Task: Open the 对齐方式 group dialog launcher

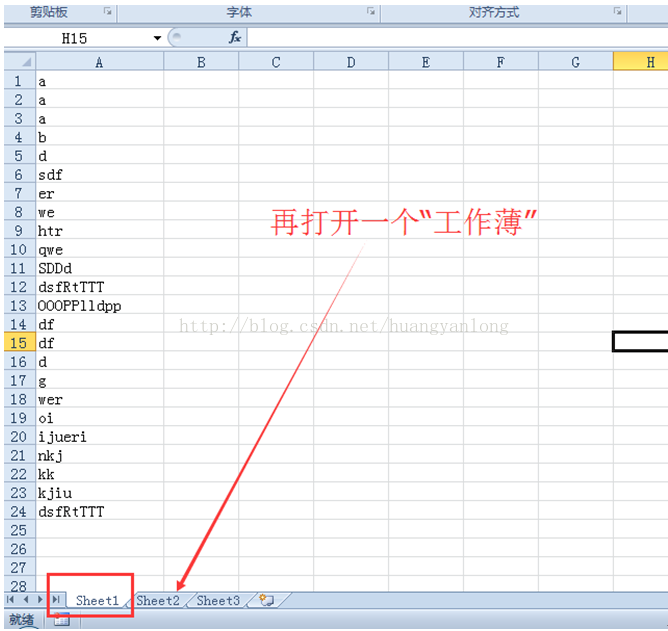Action: pyautogui.click(x=617, y=12)
